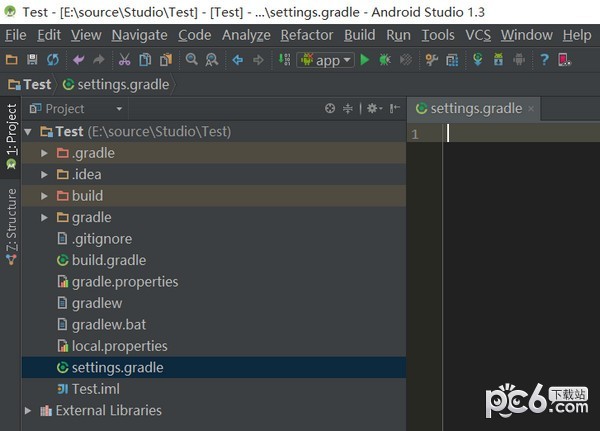This screenshot has height=431, width=600.
Task: Click the Paste clipboard icon
Action: tap(166, 60)
